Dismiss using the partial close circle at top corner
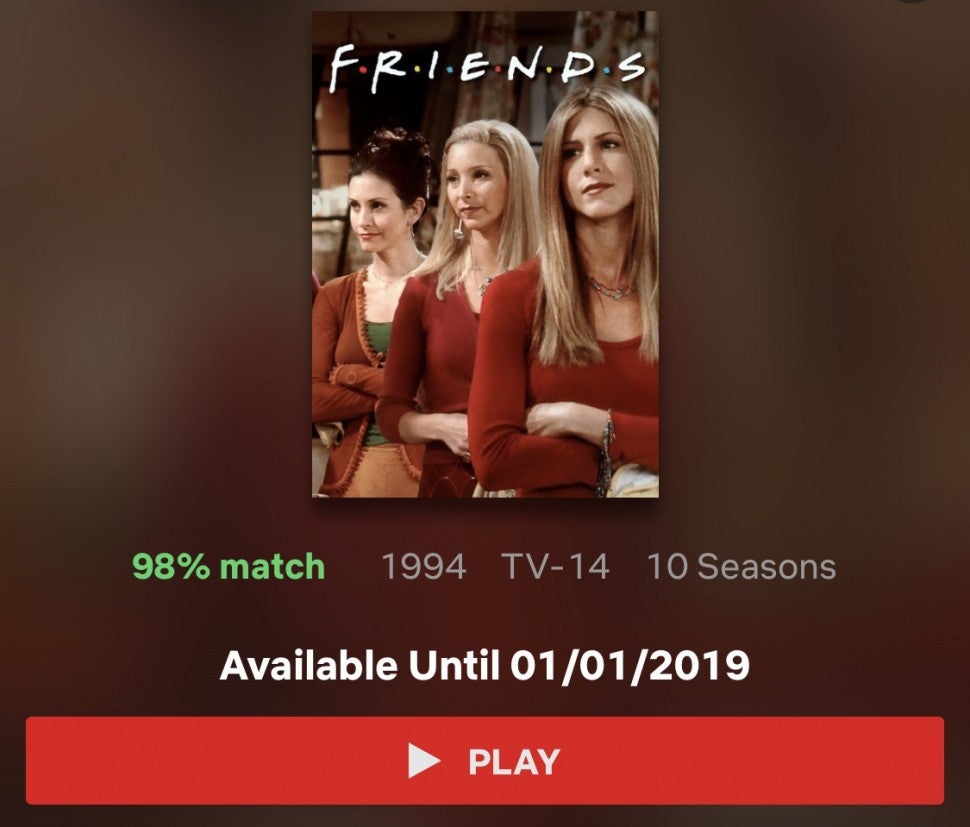The image size is (970, 827). [912, 1]
